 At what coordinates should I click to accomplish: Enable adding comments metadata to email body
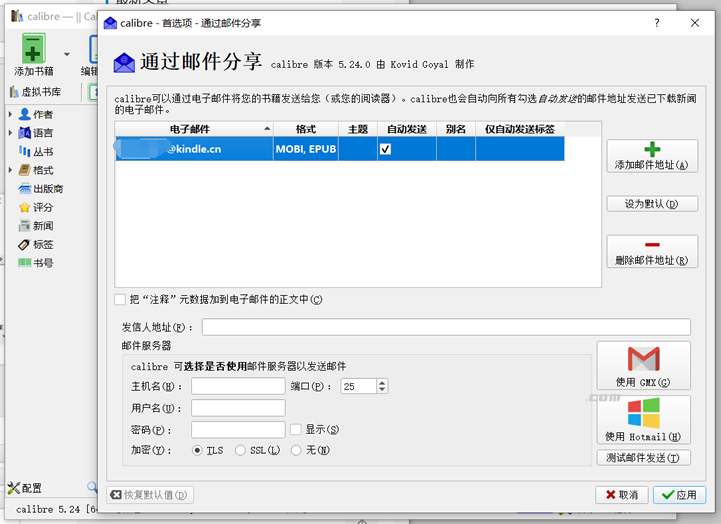[120, 300]
